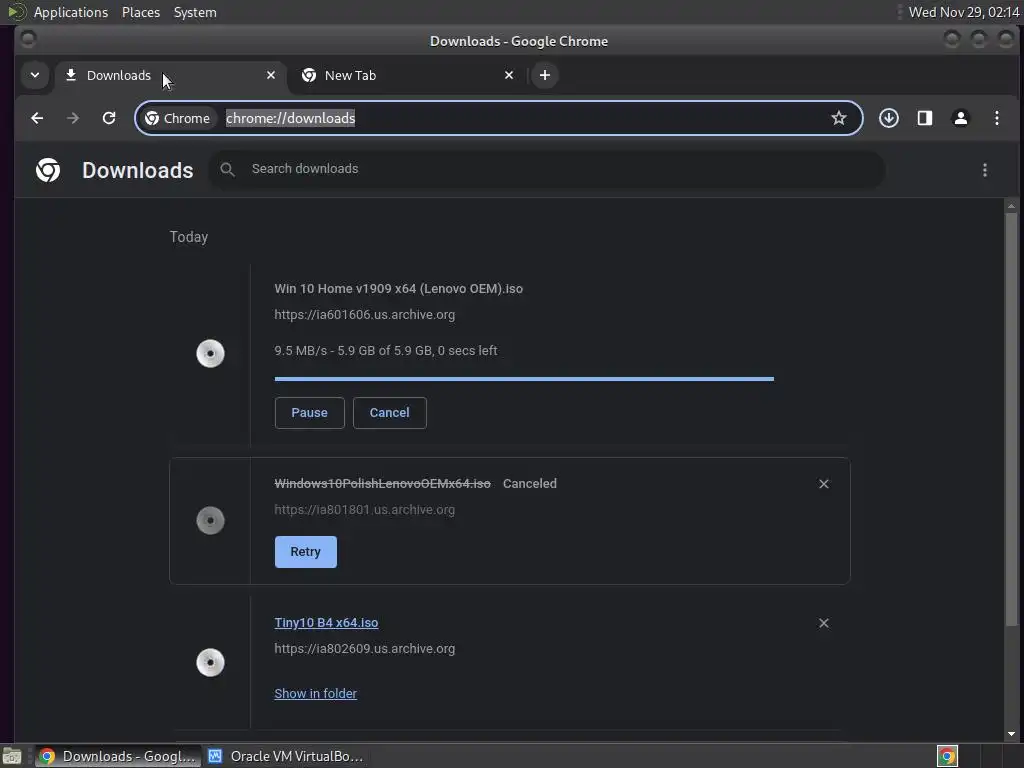Switch to the New Tab tab
This screenshot has height=768, width=1024.
coord(408,75)
